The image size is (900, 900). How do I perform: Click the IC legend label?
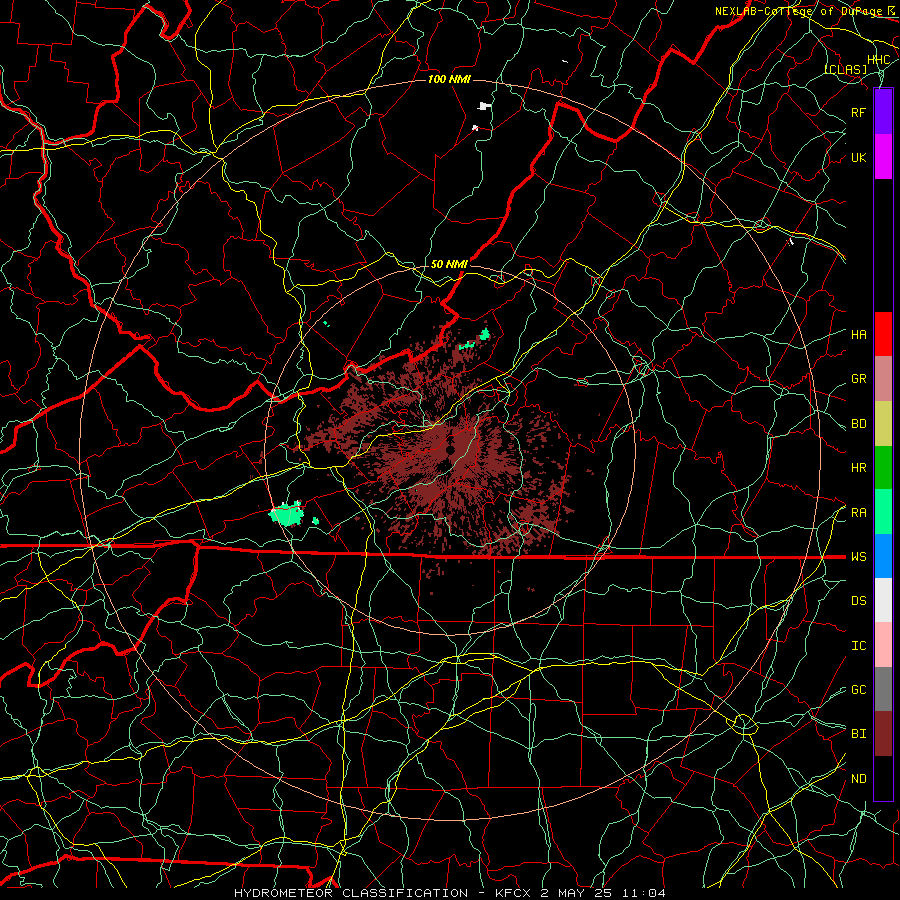pos(858,646)
